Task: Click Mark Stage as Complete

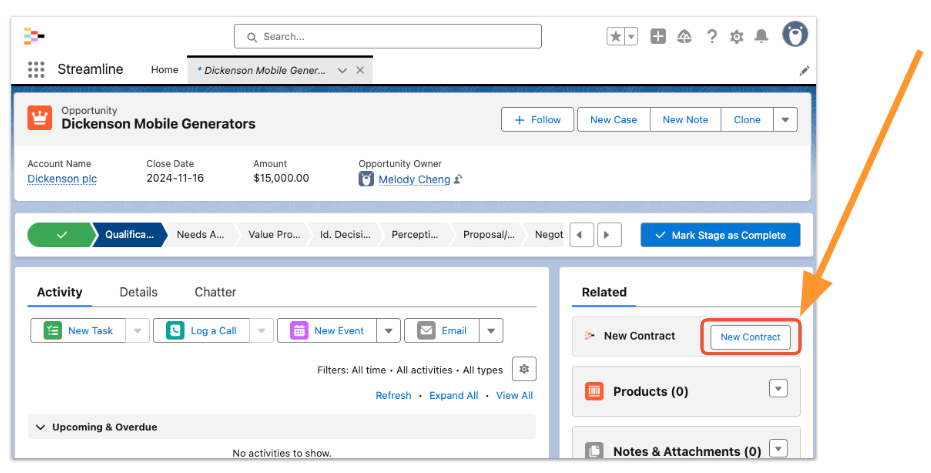Action: click(720, 235)
